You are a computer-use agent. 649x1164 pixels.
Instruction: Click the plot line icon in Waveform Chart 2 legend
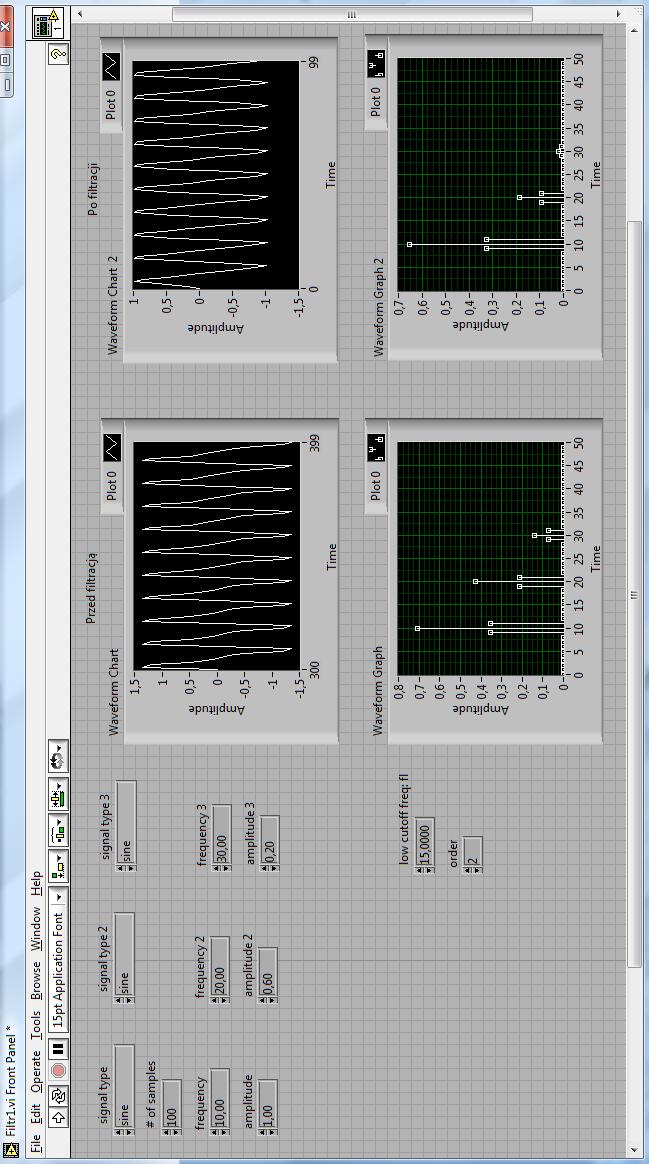111,67
